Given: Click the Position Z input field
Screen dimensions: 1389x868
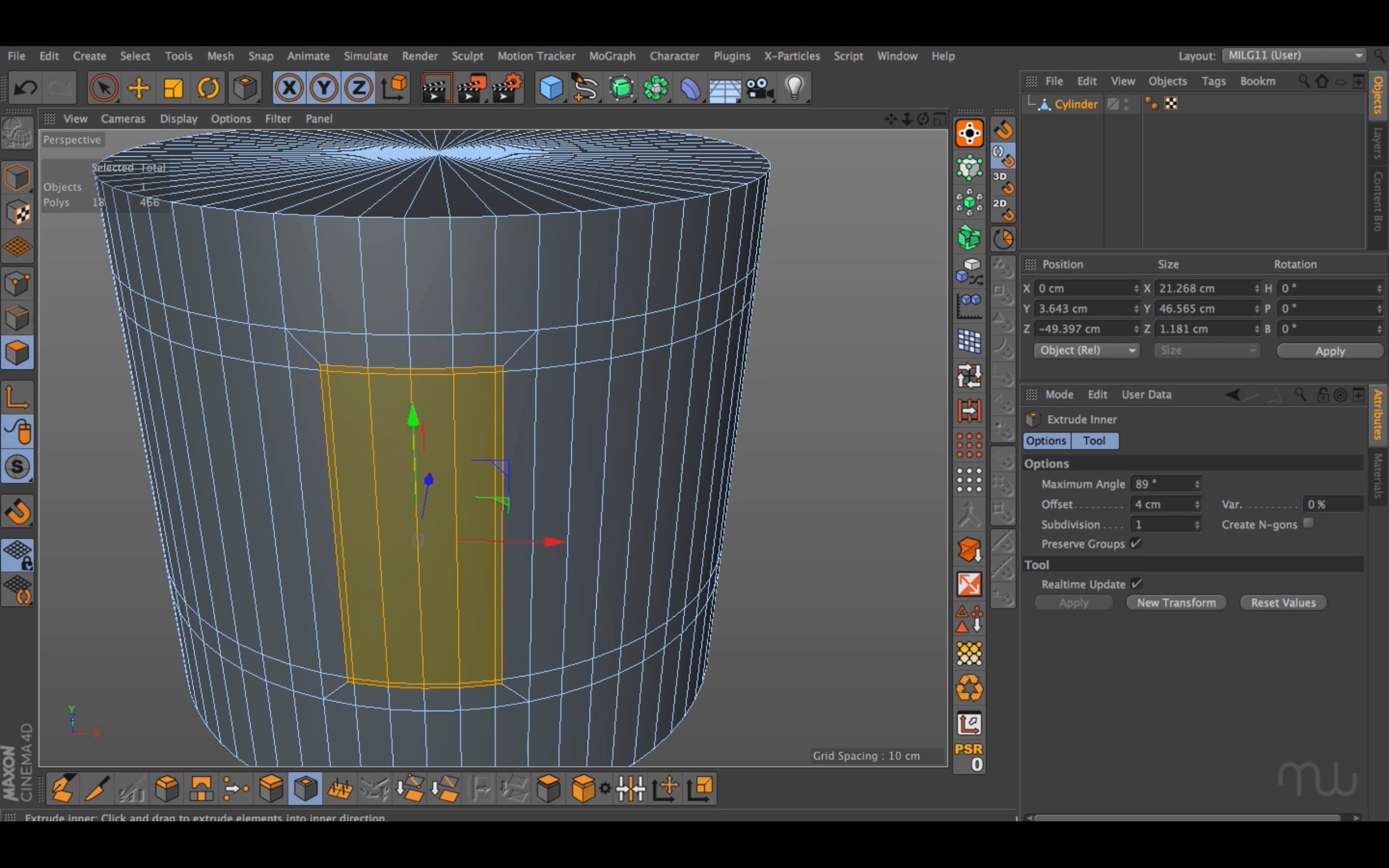Looking at the screenshot, I should [1084, 329].
